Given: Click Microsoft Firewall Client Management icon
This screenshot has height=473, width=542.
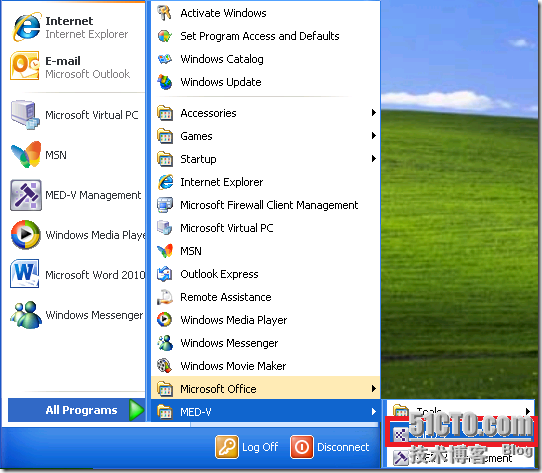Looking at the screenshot, I should (x=165, y=205).
